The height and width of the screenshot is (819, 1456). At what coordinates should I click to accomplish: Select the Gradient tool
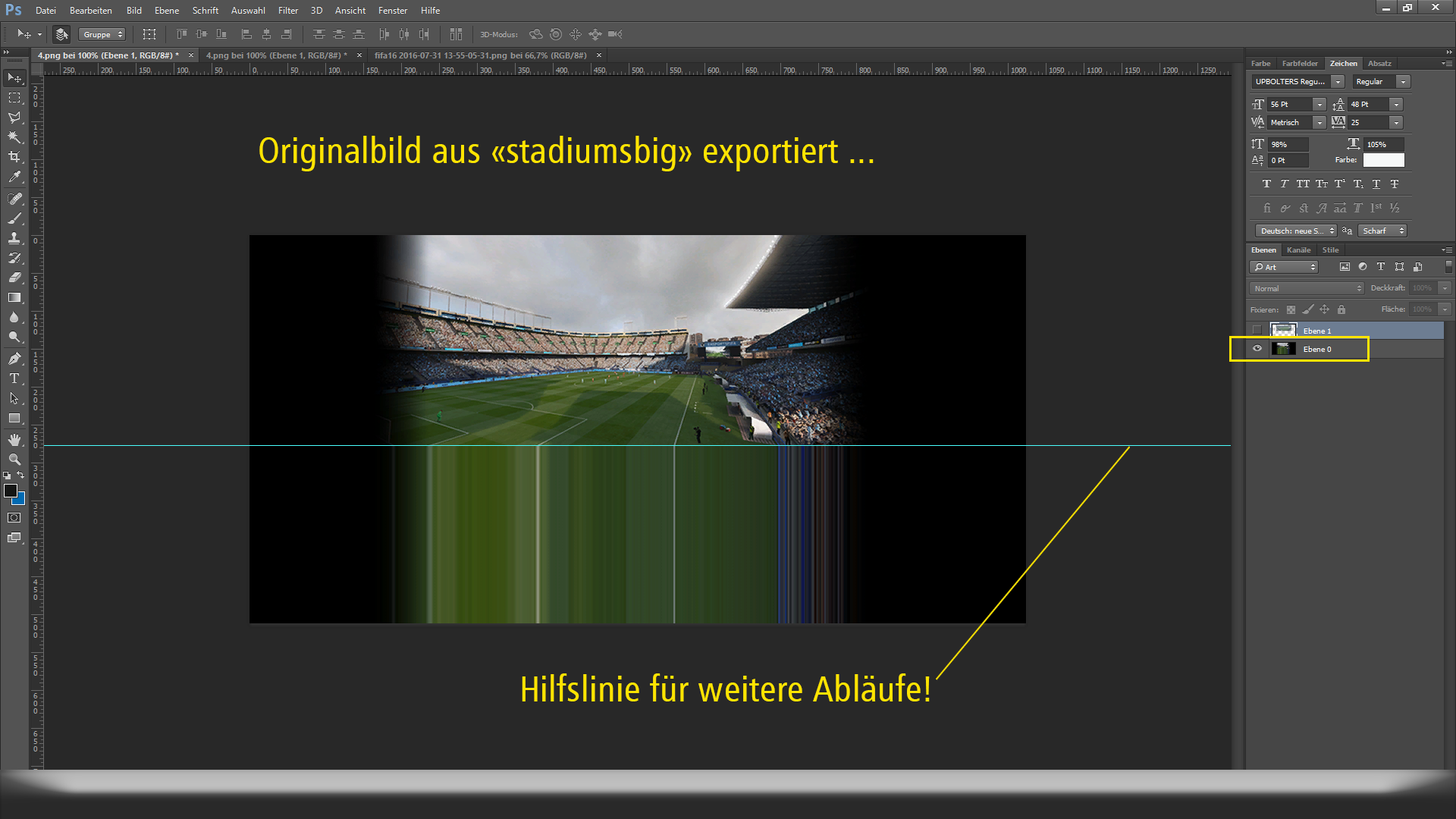[x=14, y=297]
